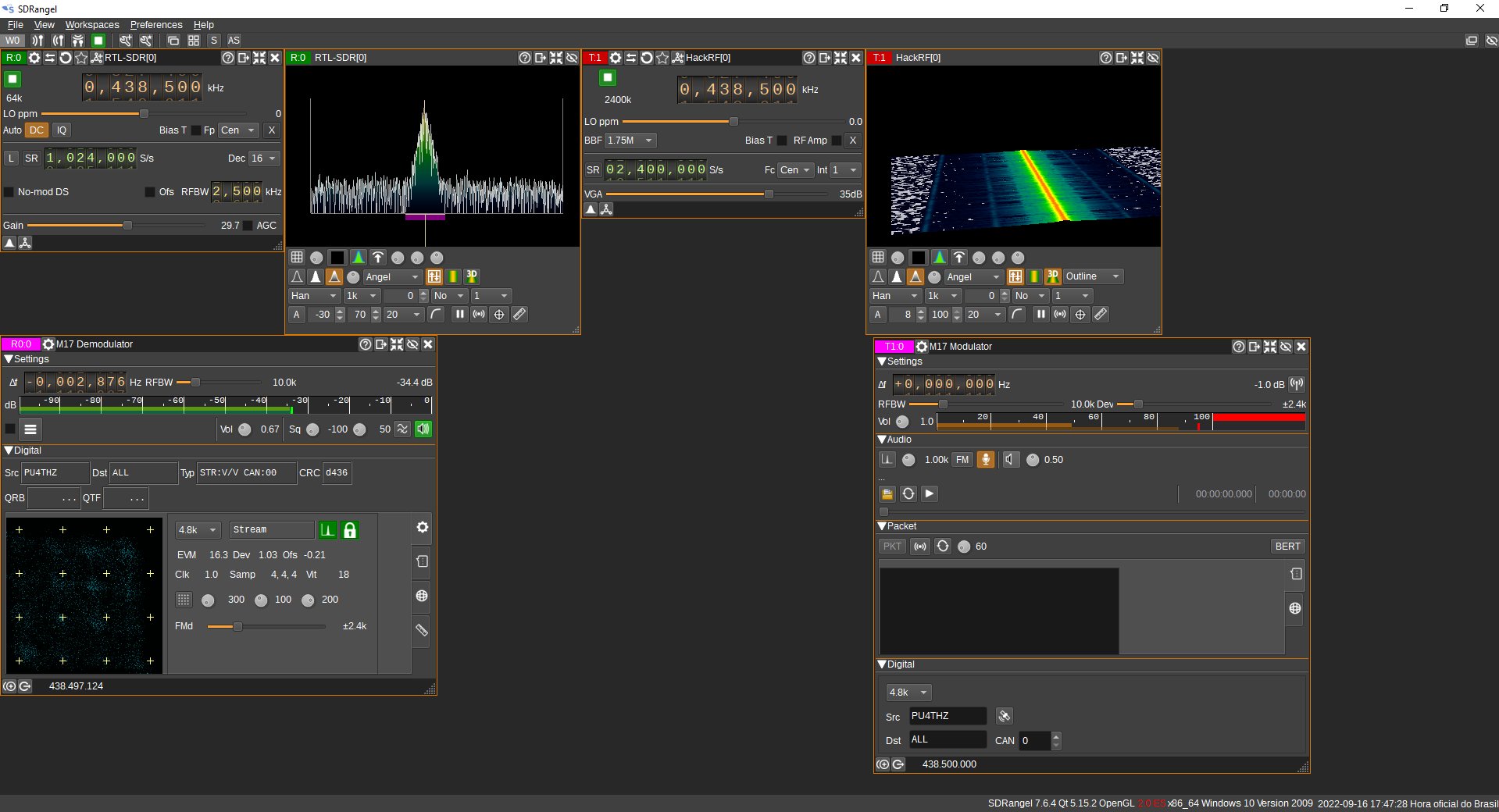1499x812 pixels.
Task: Adjust the HackRF VGA gain slider
Action: [716, 194]
